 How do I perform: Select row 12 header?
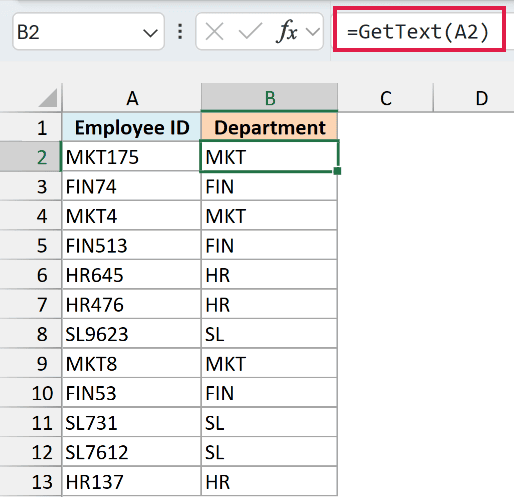coord(31,452)
